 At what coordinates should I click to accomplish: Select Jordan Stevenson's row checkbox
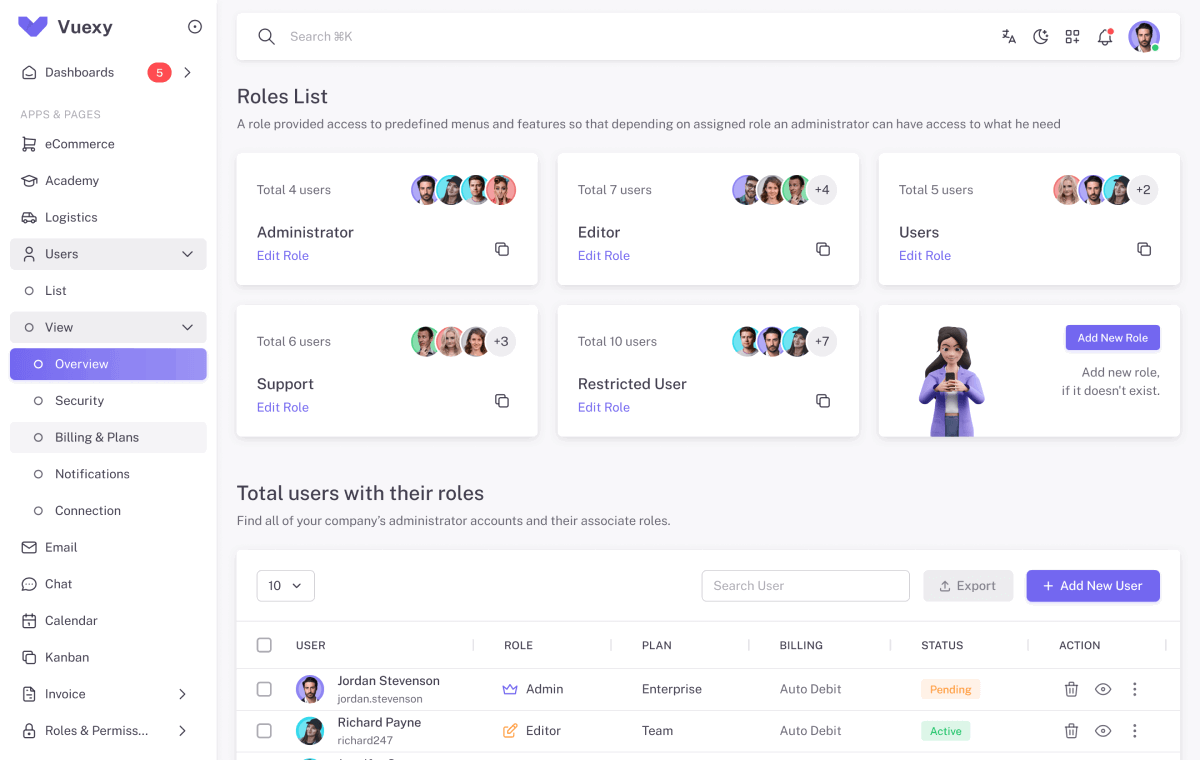pos(264,689)
